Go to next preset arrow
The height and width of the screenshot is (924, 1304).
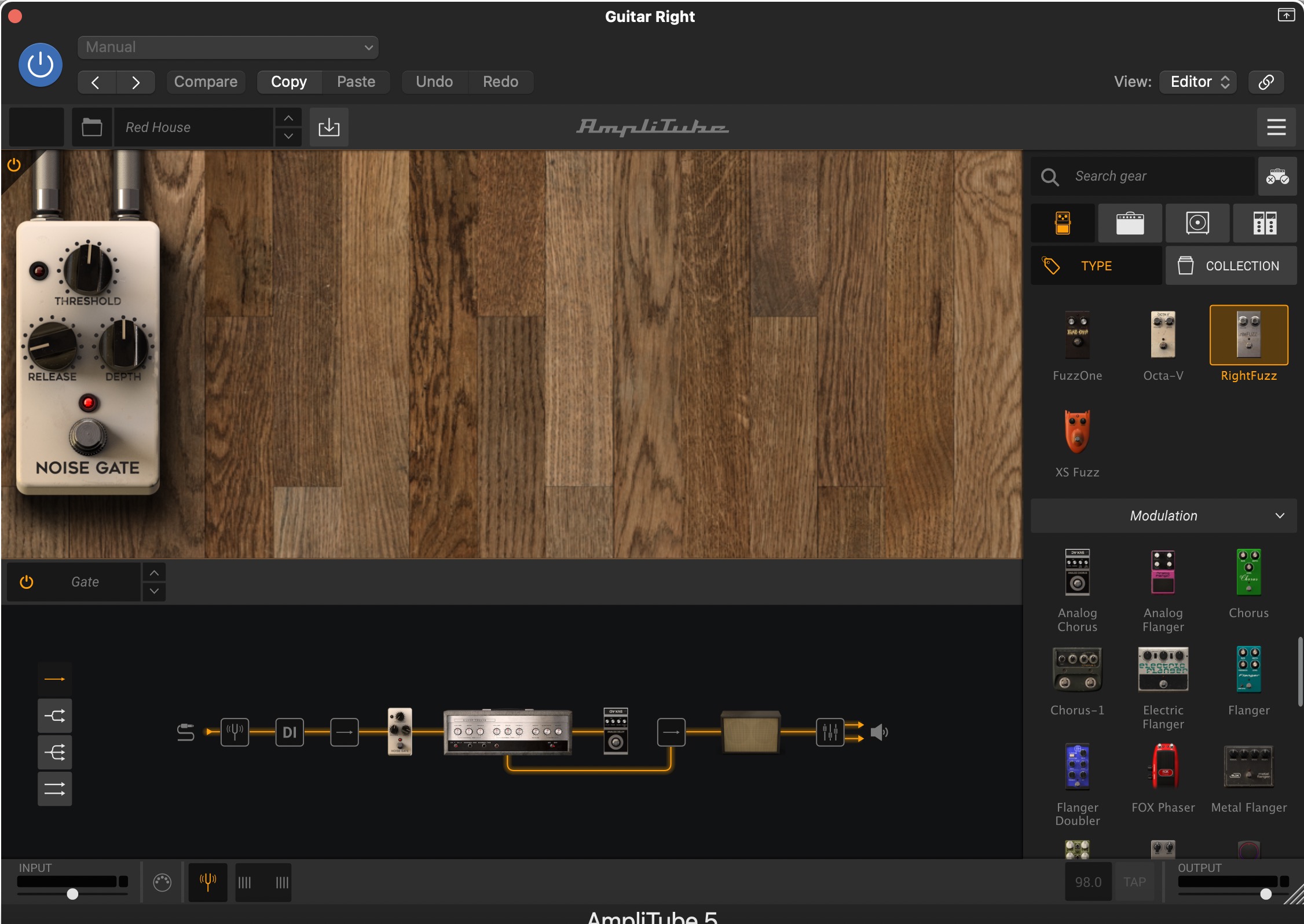pos(135,82)
